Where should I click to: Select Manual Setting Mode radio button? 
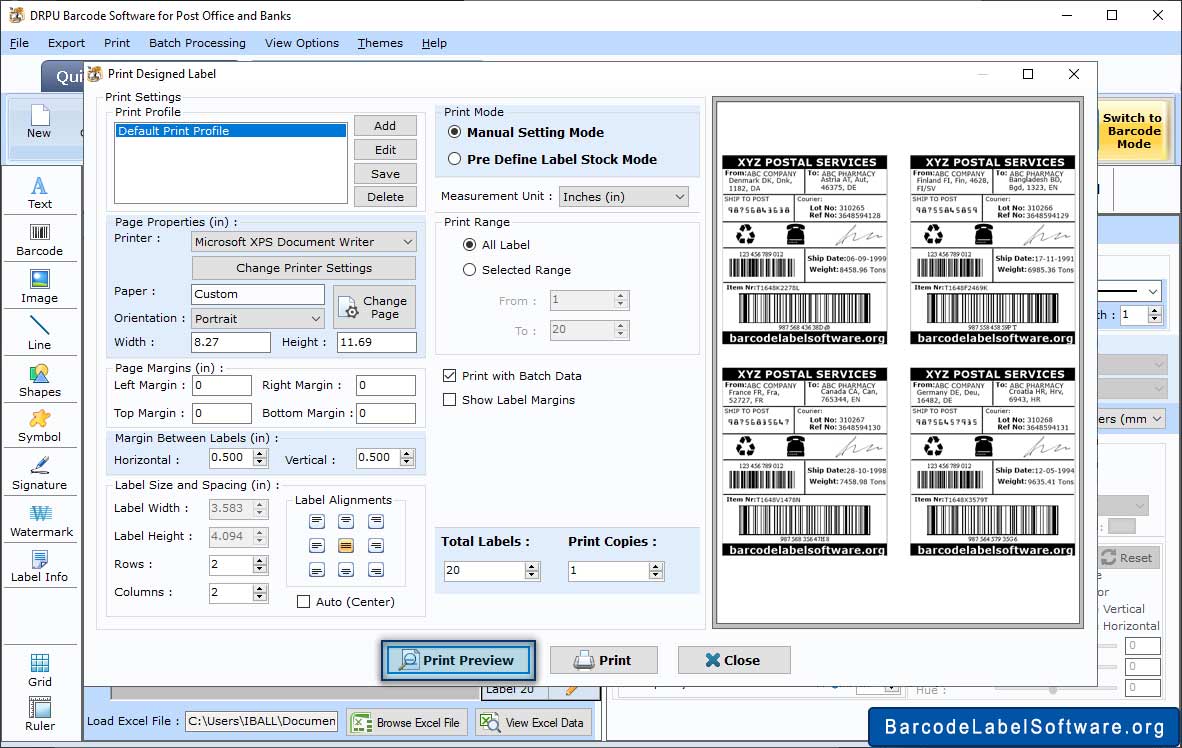tap(455, 132)
